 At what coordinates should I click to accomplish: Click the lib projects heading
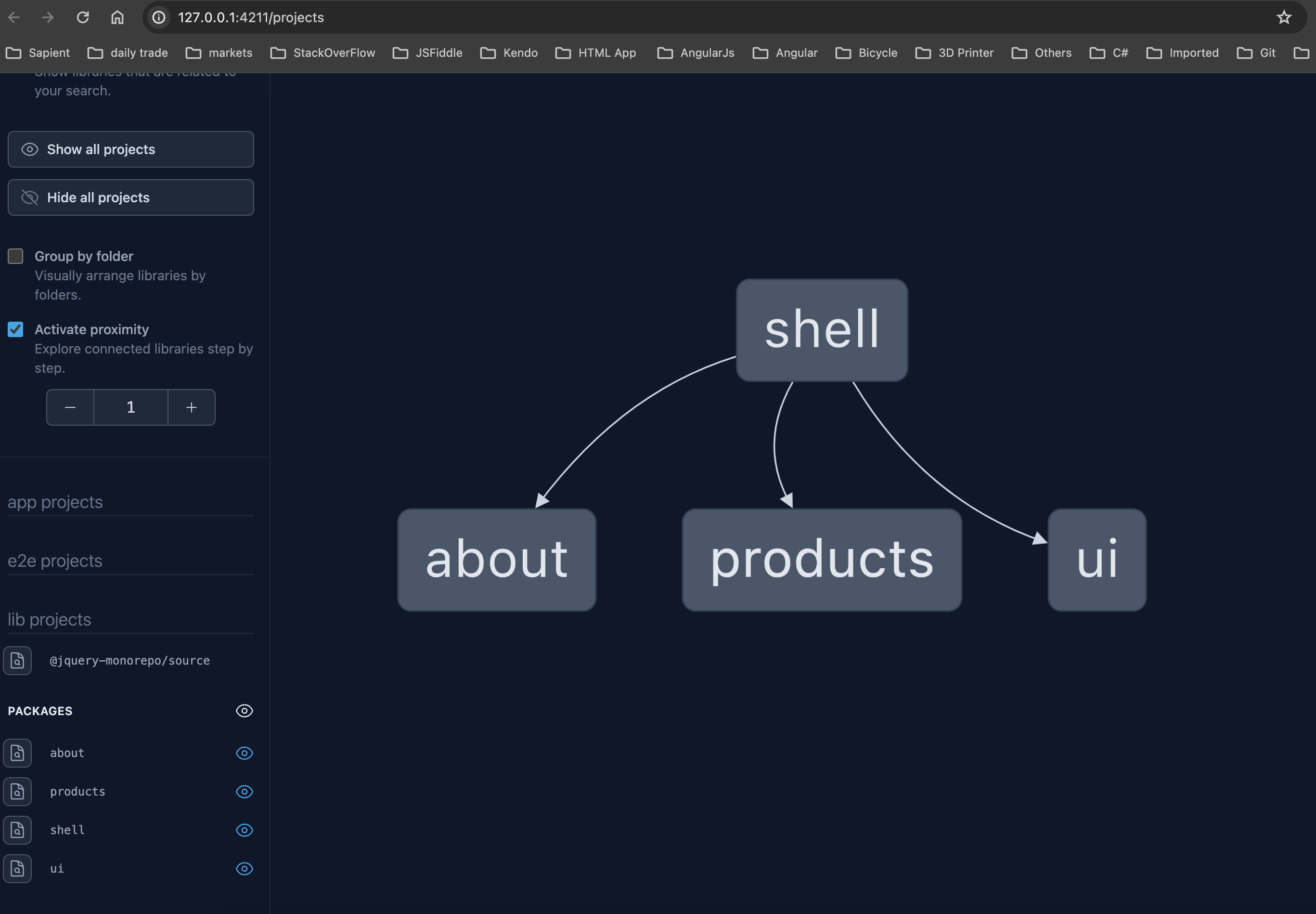click(49, 620)
